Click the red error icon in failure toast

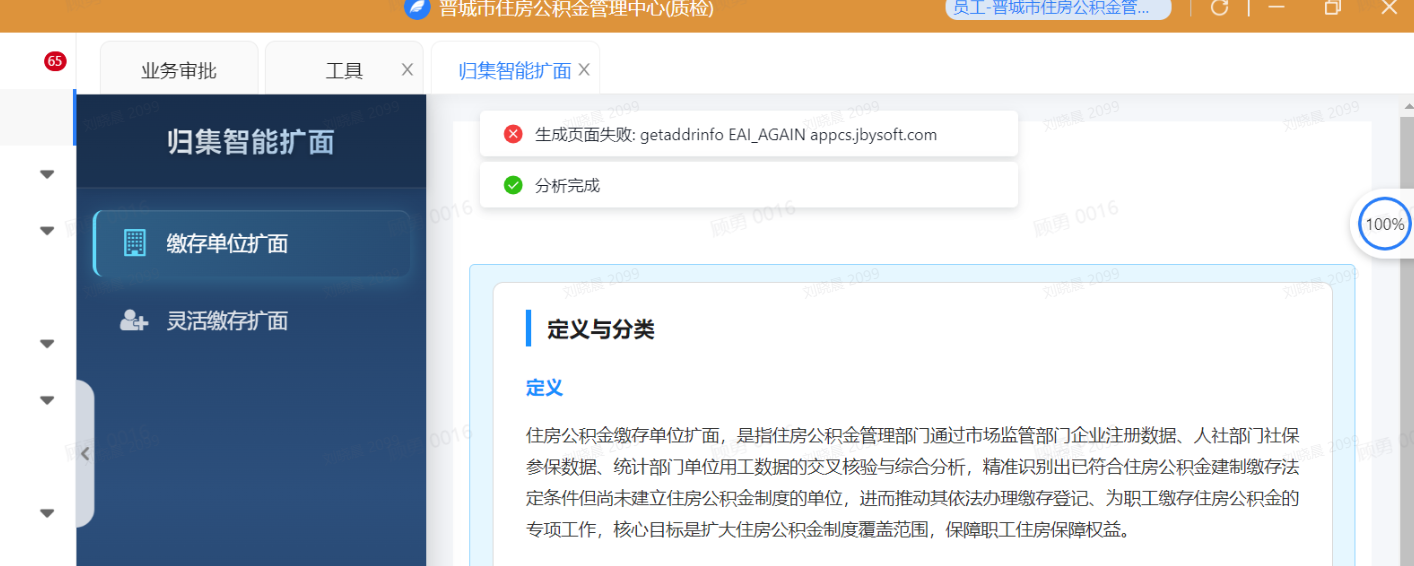click(x=513, y=134)
